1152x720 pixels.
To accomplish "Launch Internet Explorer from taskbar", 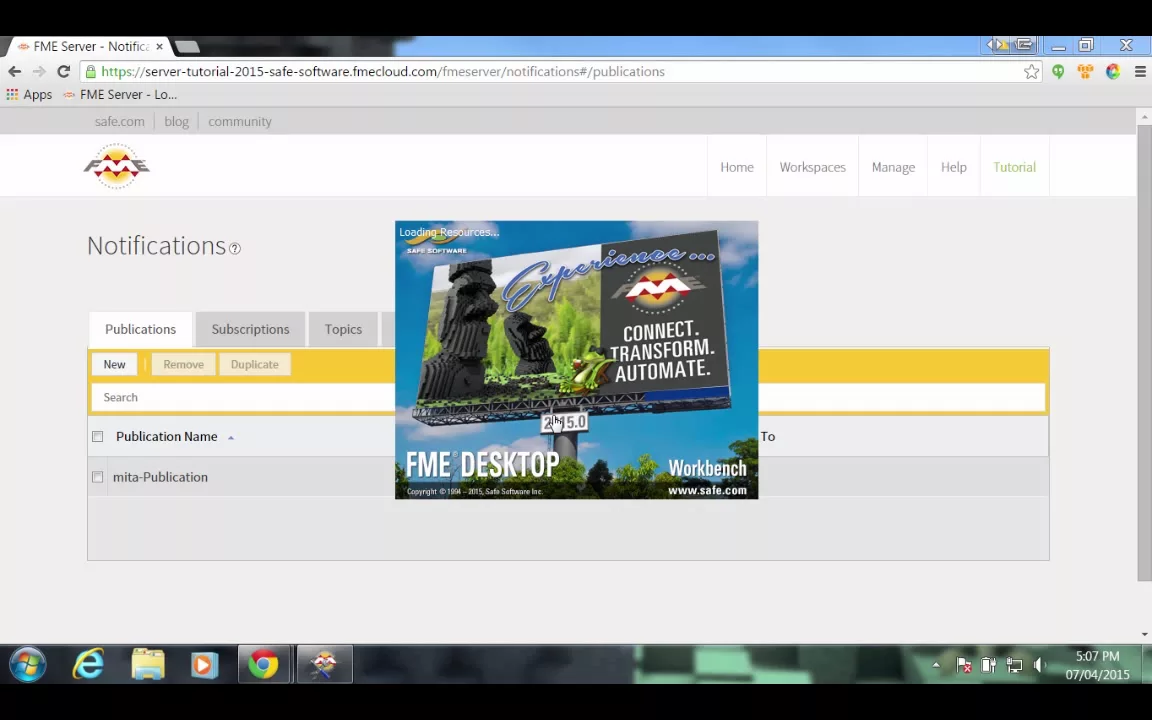I will (88, 664).
